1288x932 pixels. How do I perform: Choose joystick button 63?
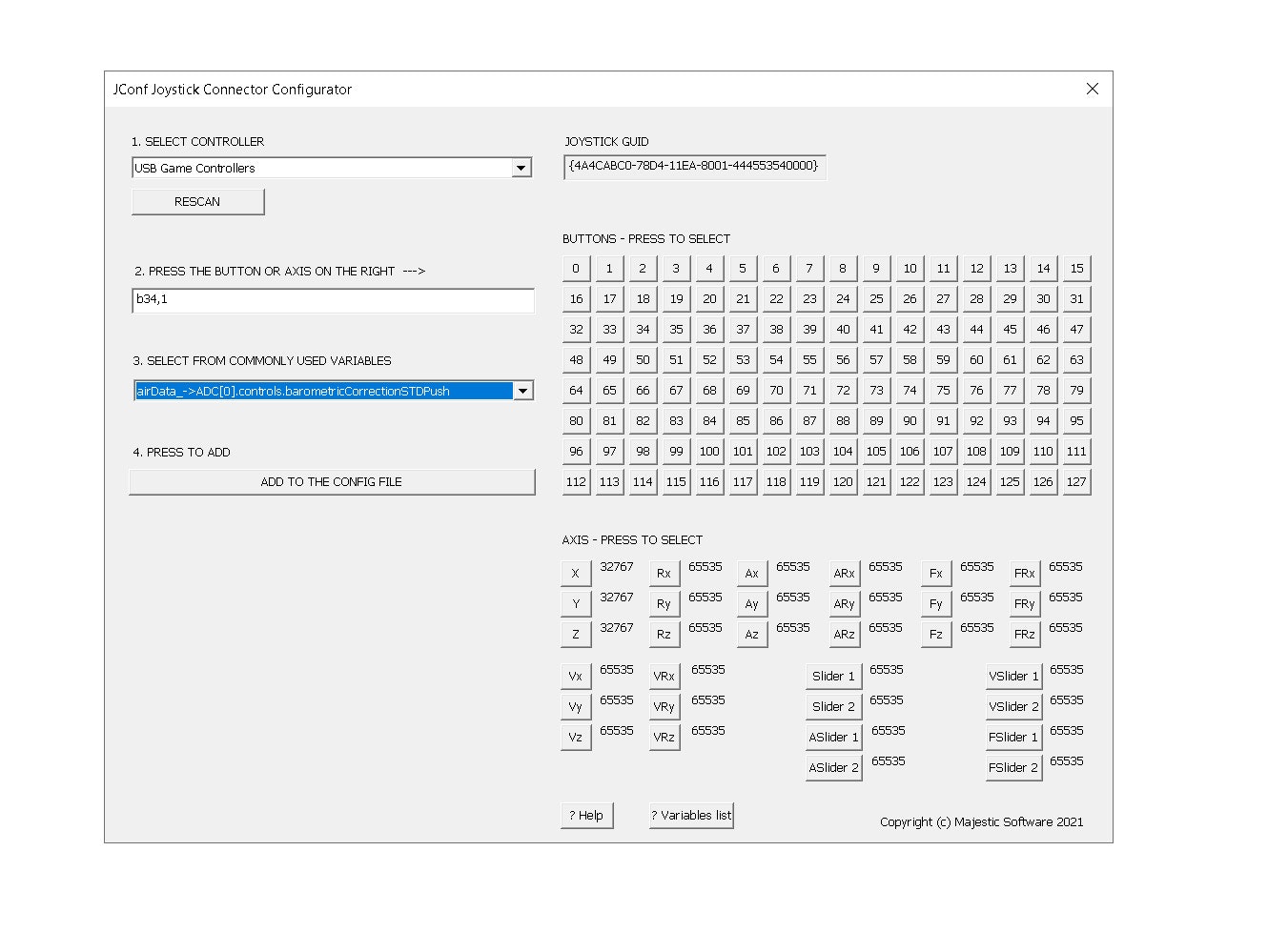(1076, 360)
